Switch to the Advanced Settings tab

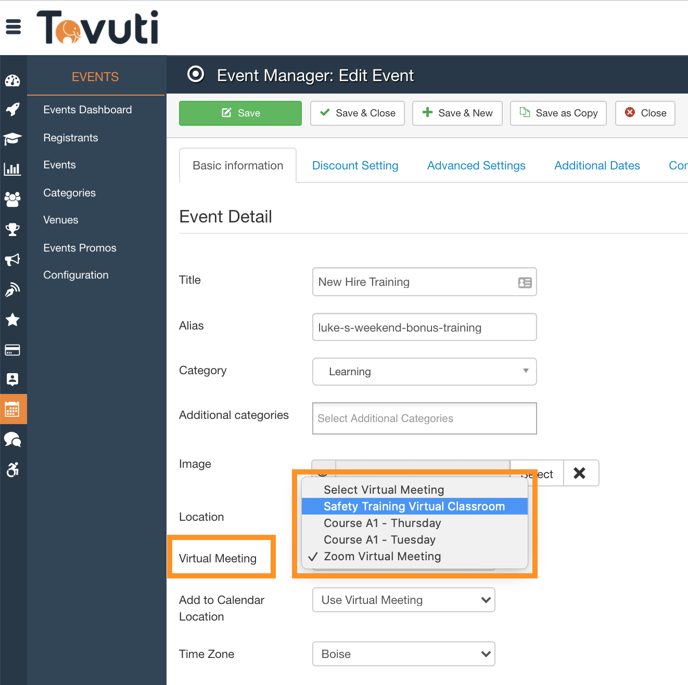tap(476, 166)
